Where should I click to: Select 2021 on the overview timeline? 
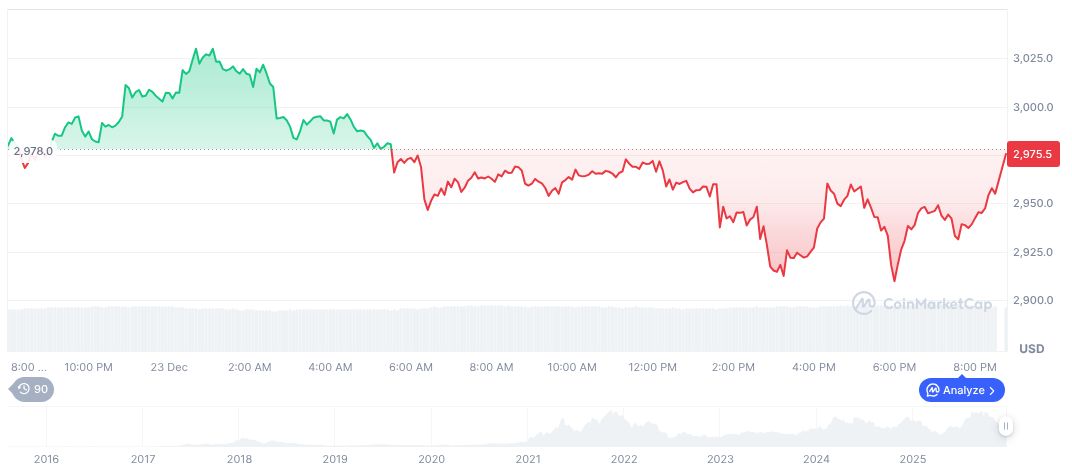527,459
